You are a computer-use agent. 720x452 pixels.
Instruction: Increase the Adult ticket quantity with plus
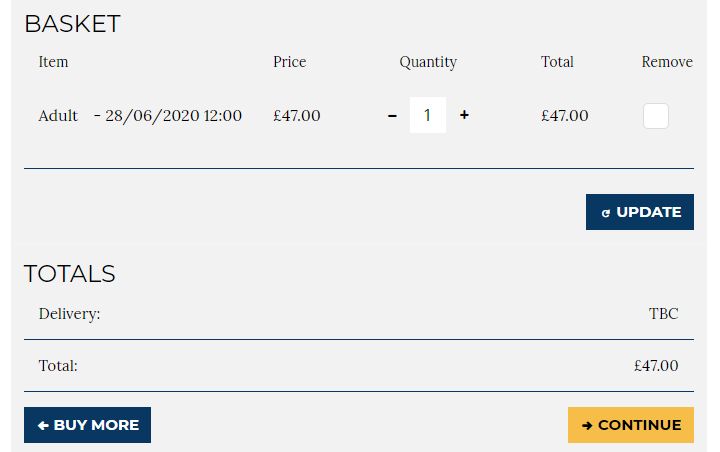click(464, 115)
